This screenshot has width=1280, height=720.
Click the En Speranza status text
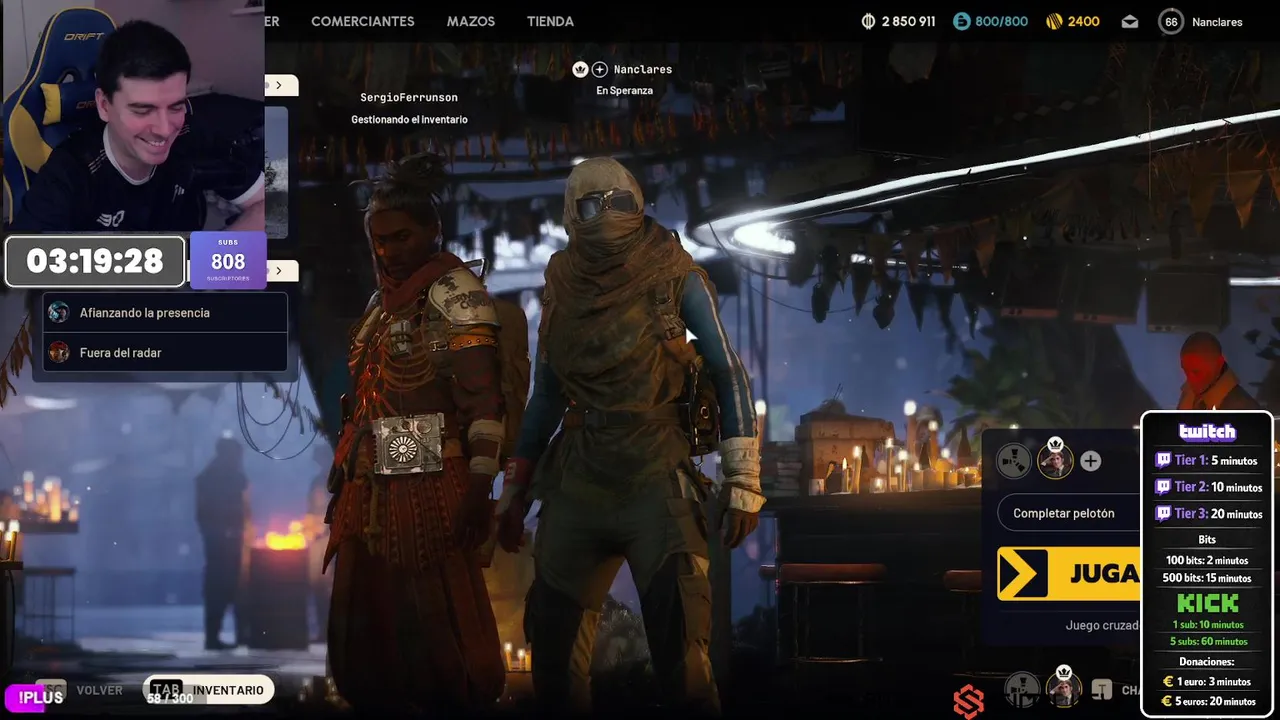click(624, 90)
